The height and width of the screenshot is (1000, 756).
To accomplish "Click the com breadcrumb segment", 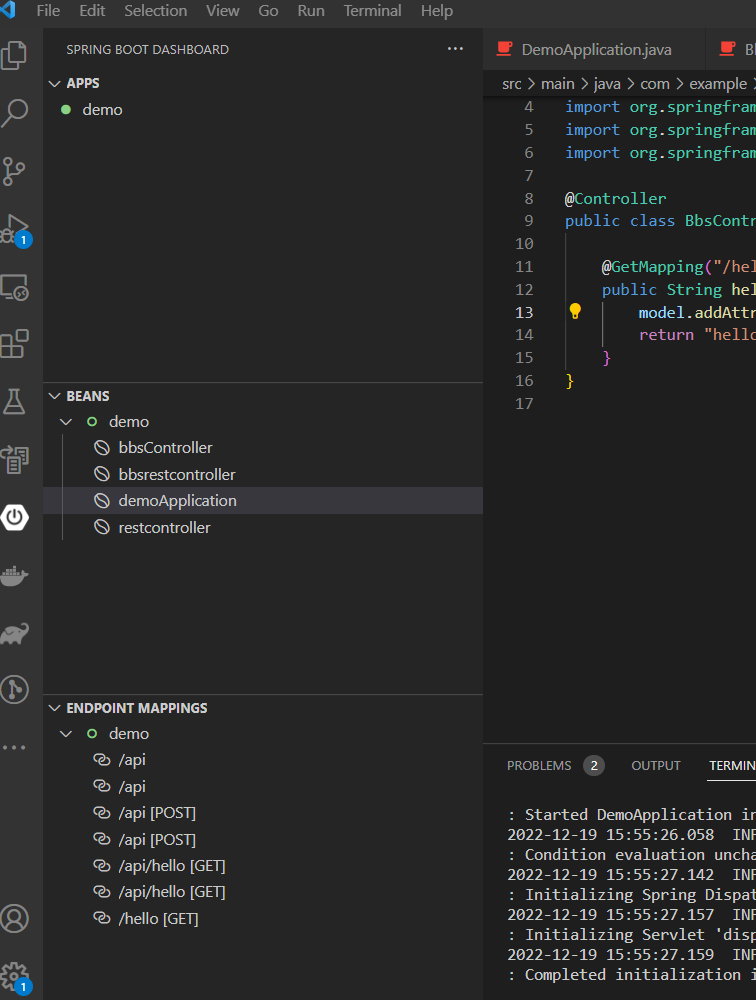I will [655, 84].
